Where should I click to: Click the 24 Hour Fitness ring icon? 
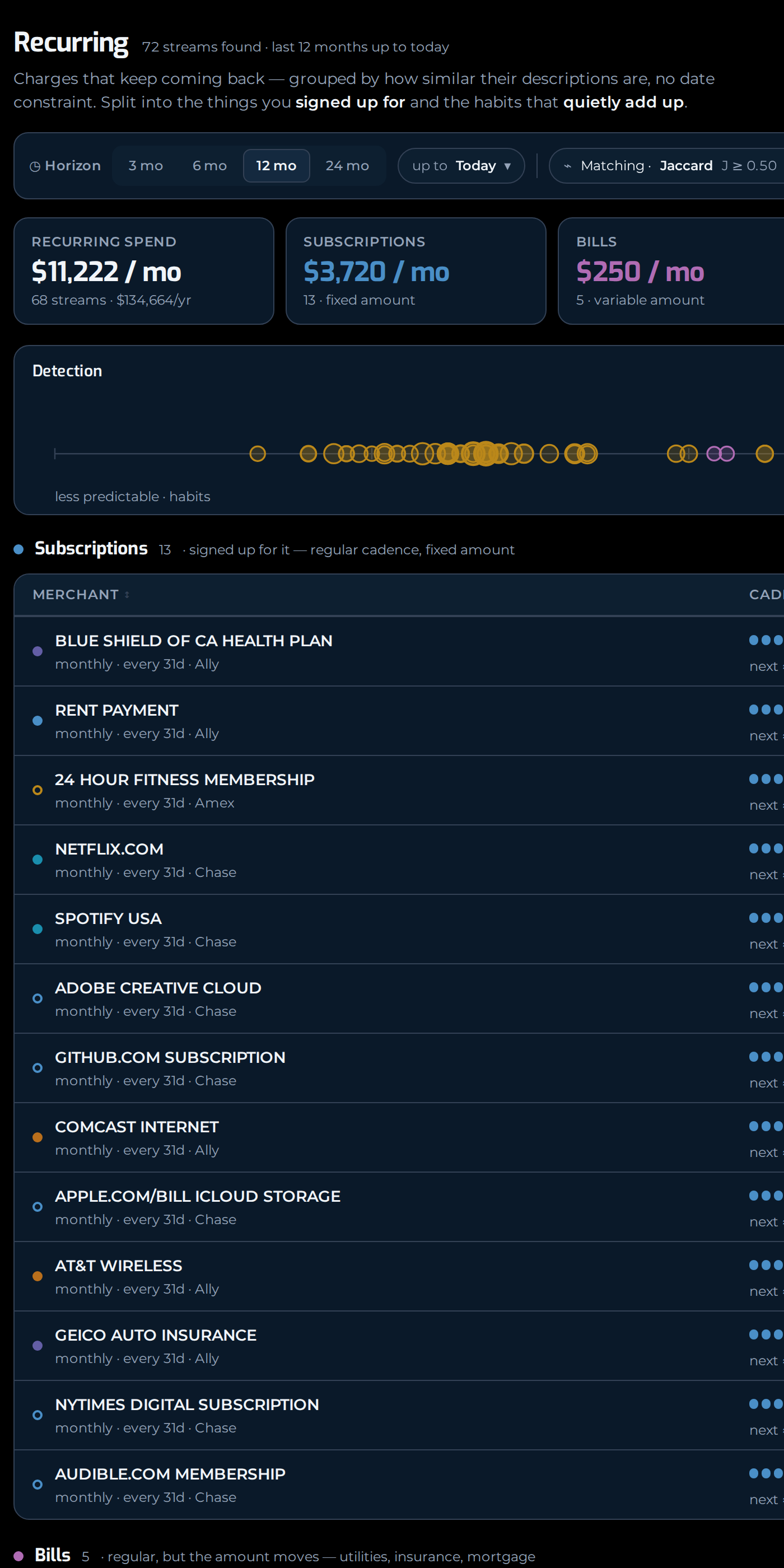point(37,790)
